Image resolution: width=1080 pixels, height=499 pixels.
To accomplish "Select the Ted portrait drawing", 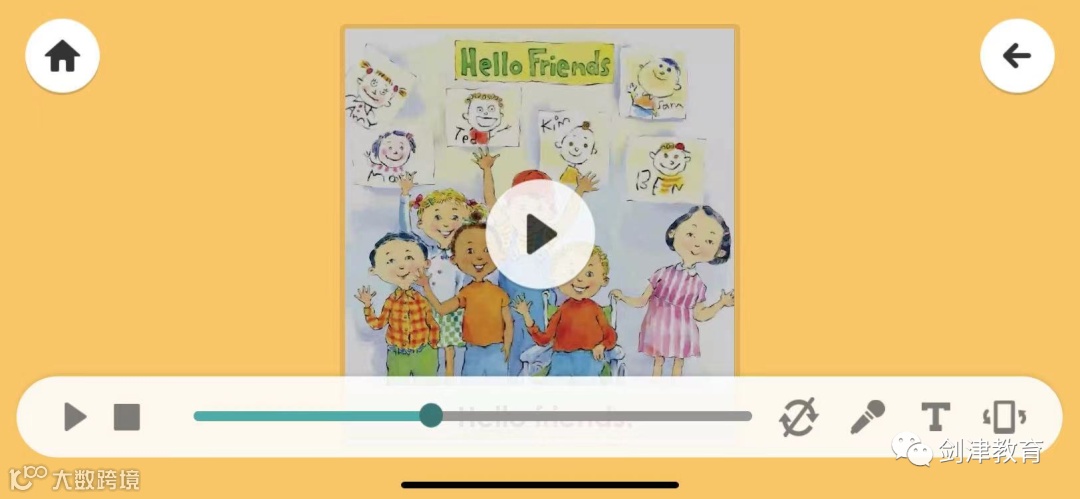I will 482,117.
